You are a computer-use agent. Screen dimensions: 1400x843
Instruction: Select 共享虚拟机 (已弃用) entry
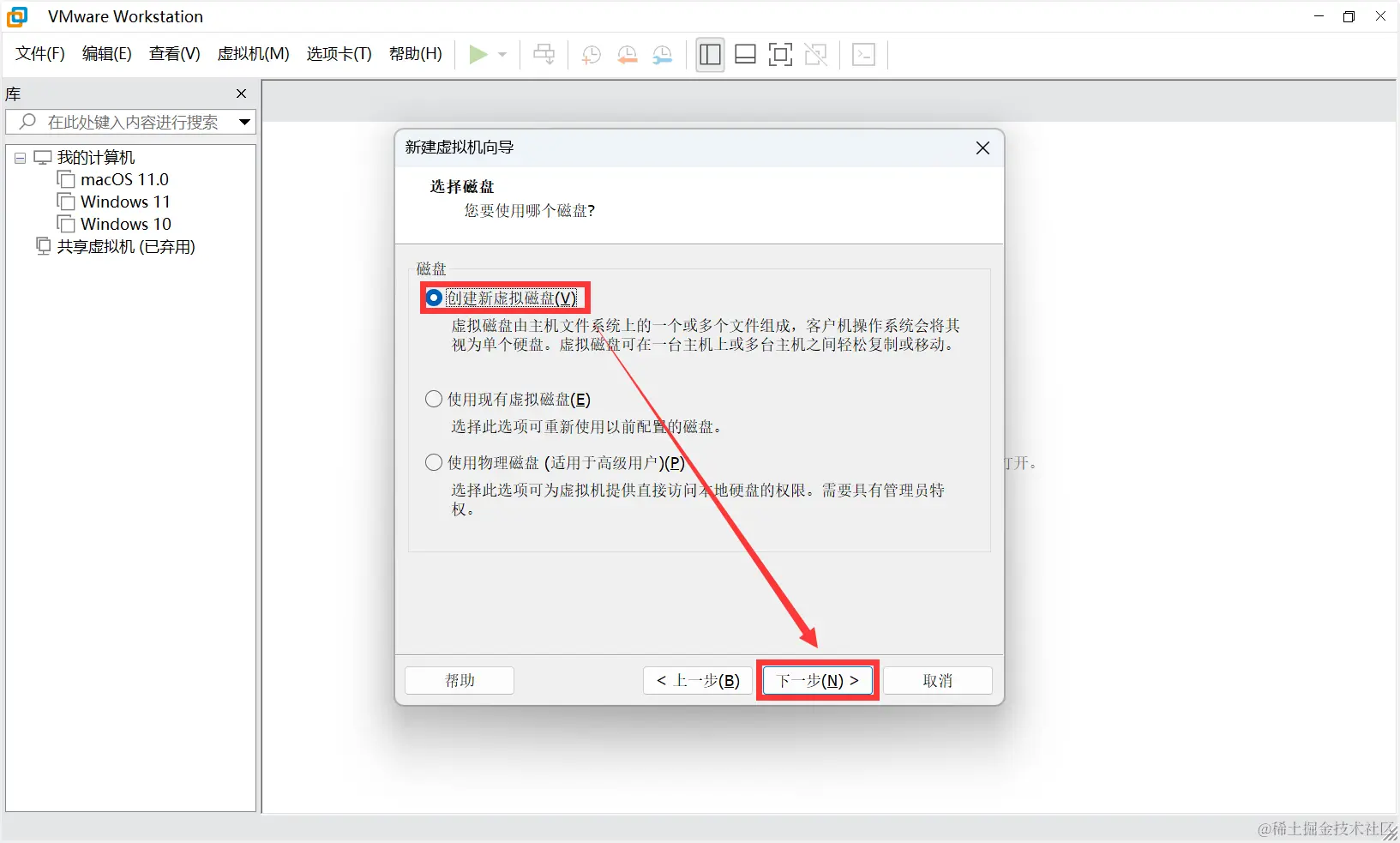tap(126, 247)
